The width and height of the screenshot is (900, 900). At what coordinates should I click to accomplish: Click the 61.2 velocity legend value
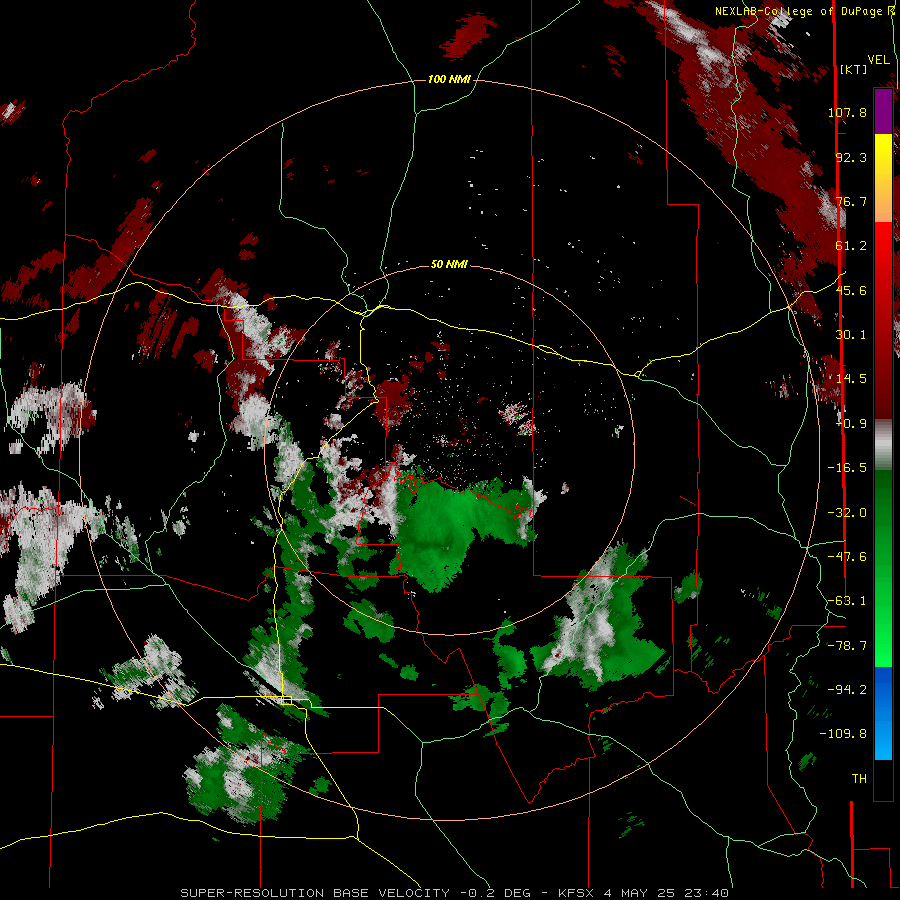[x=851, y=246]
